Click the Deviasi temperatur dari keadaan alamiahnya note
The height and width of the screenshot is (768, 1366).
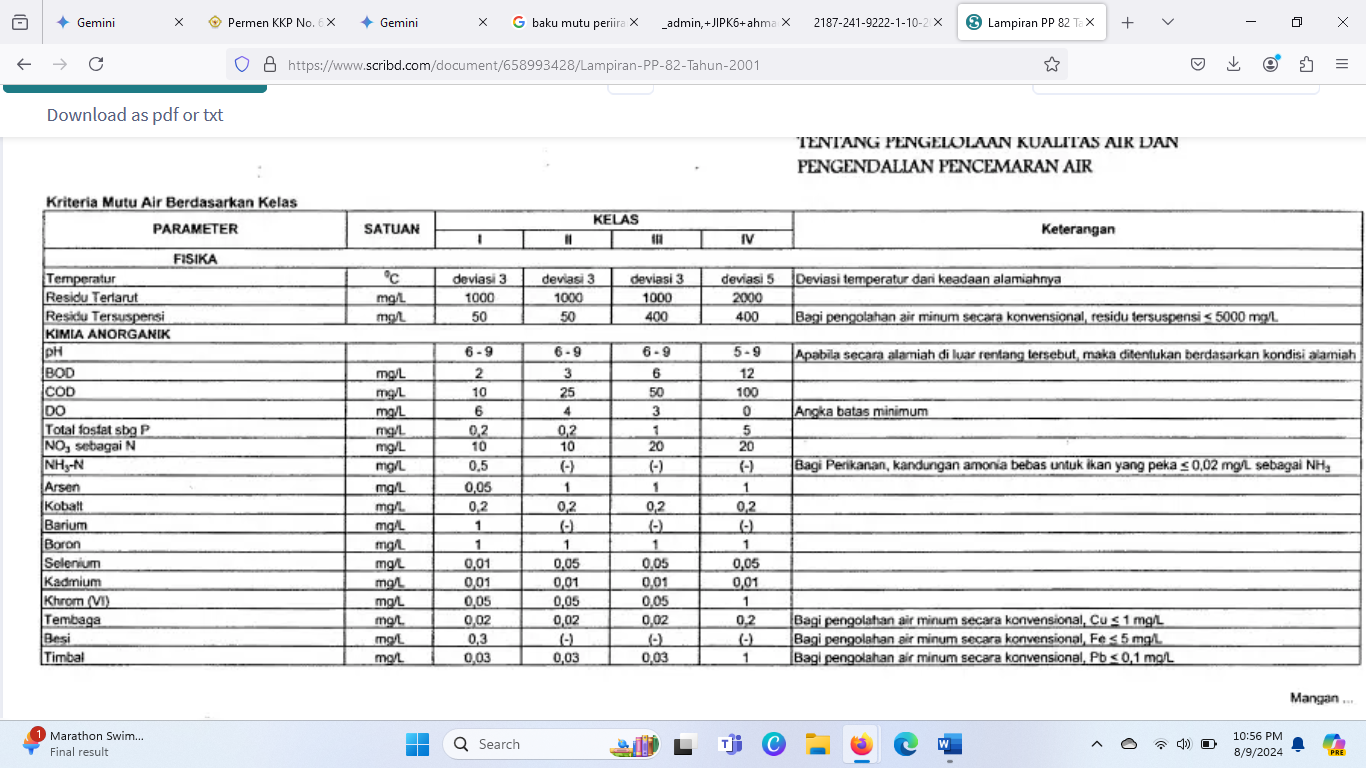pyautogui.click(x=928, y=279)
